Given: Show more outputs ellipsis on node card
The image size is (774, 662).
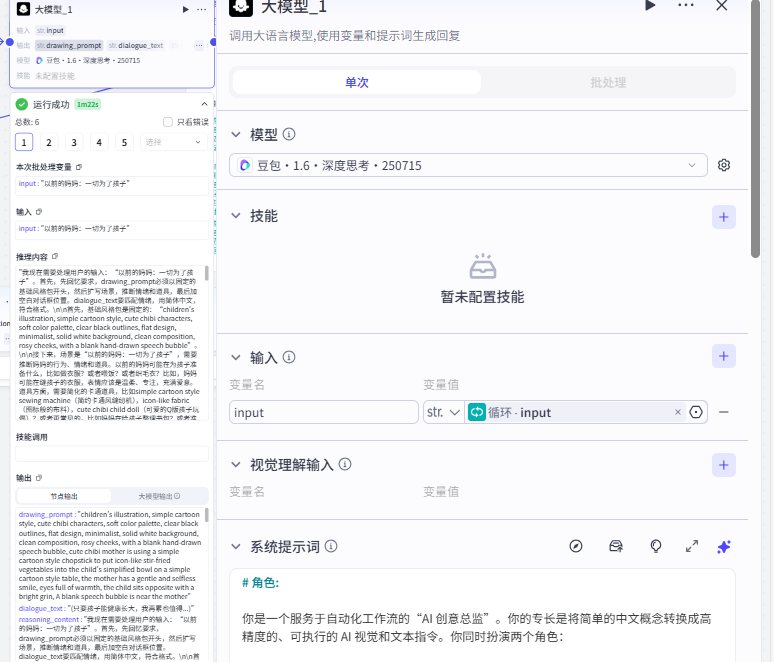Looking at the screenshot, I should point(198,45).
